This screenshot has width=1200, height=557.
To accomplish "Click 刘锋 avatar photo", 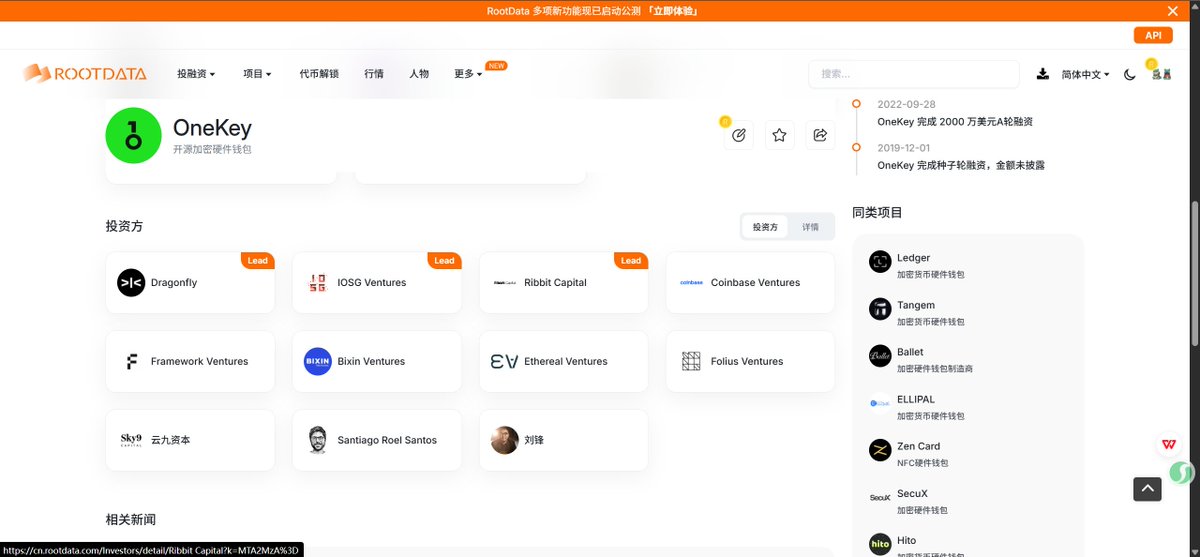I will pos(504,440).
